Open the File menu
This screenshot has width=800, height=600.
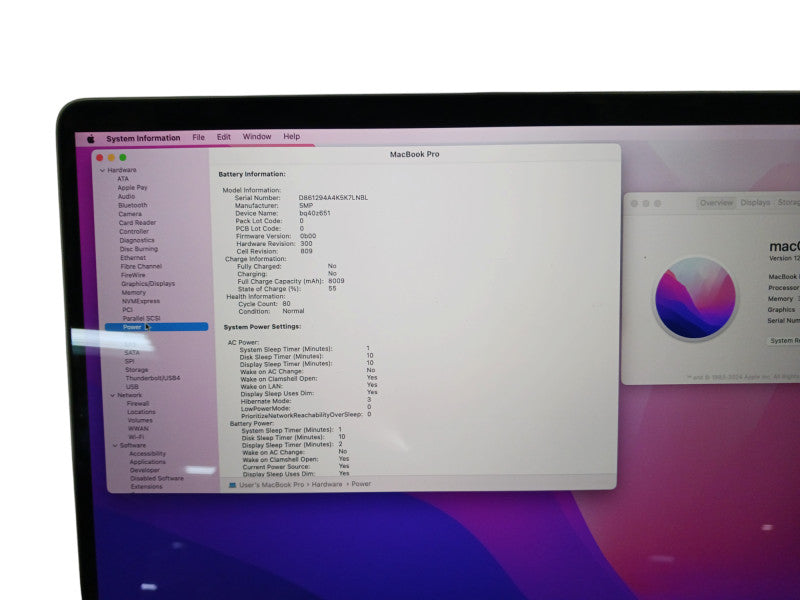(198, 137)
